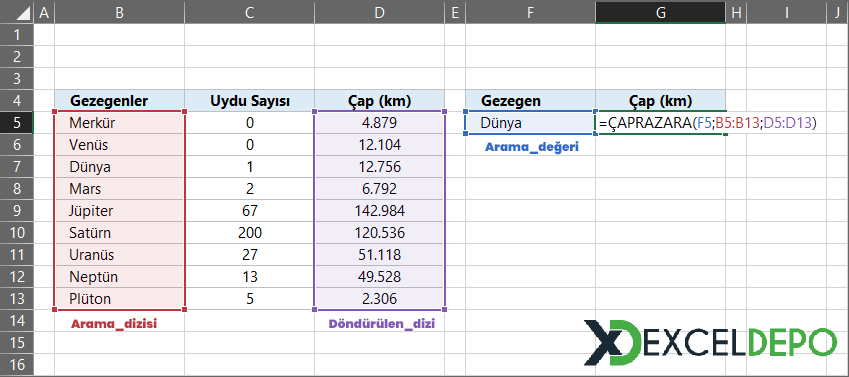Select row 10 header
Screen dimensions: 849x377
tap(17, 233)
